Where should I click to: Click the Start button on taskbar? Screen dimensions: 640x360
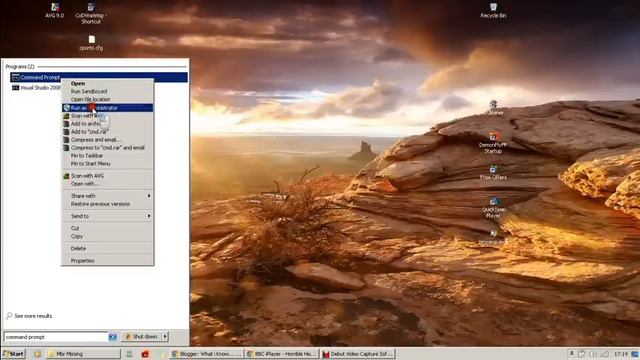click(x=13, y=354)
